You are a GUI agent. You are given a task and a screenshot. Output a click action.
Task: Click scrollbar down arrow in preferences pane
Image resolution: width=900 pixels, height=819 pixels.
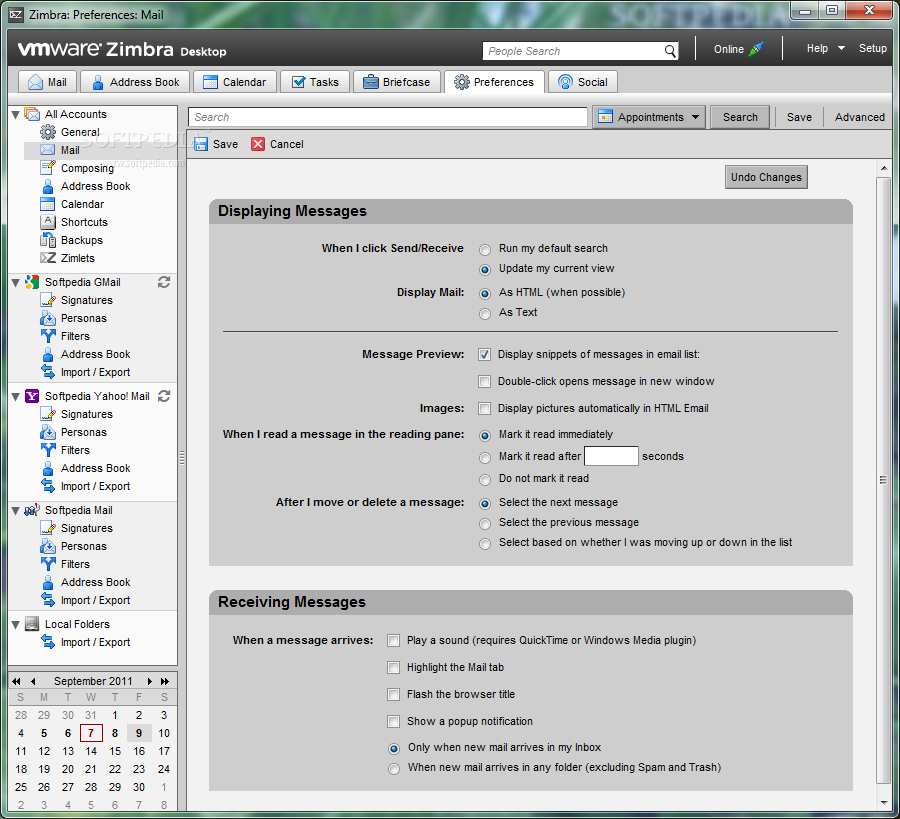pyautogui.click(x=883, y=802)
